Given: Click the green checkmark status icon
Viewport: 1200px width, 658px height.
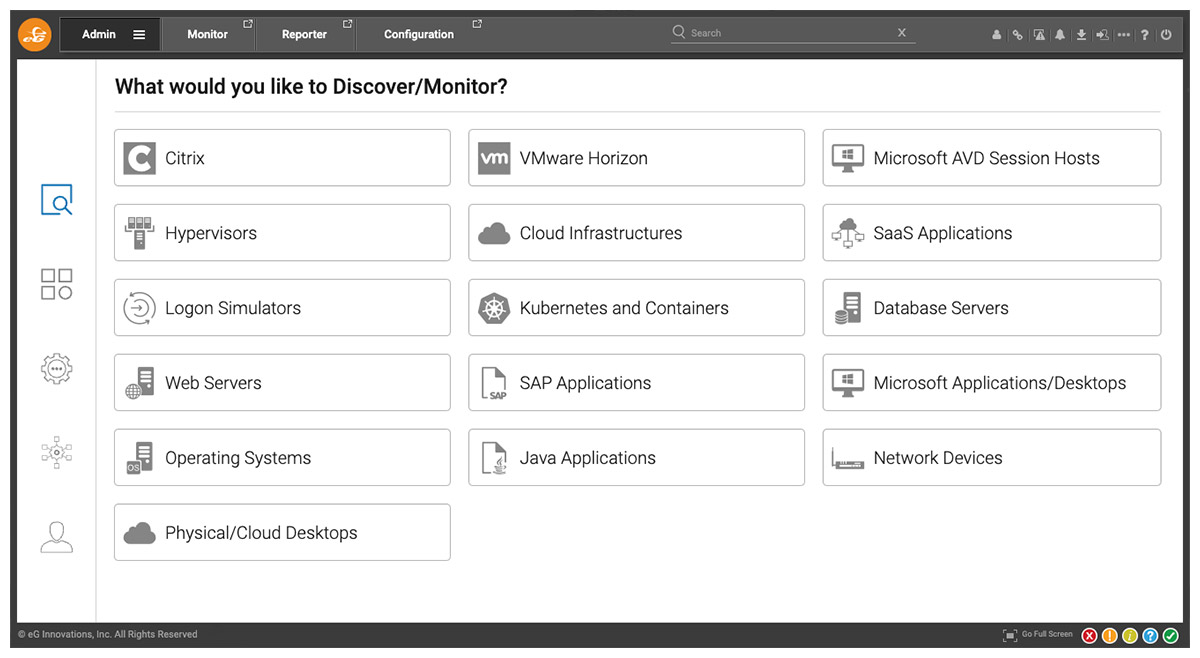Looking at the screenshot, I should point(1170,636).
